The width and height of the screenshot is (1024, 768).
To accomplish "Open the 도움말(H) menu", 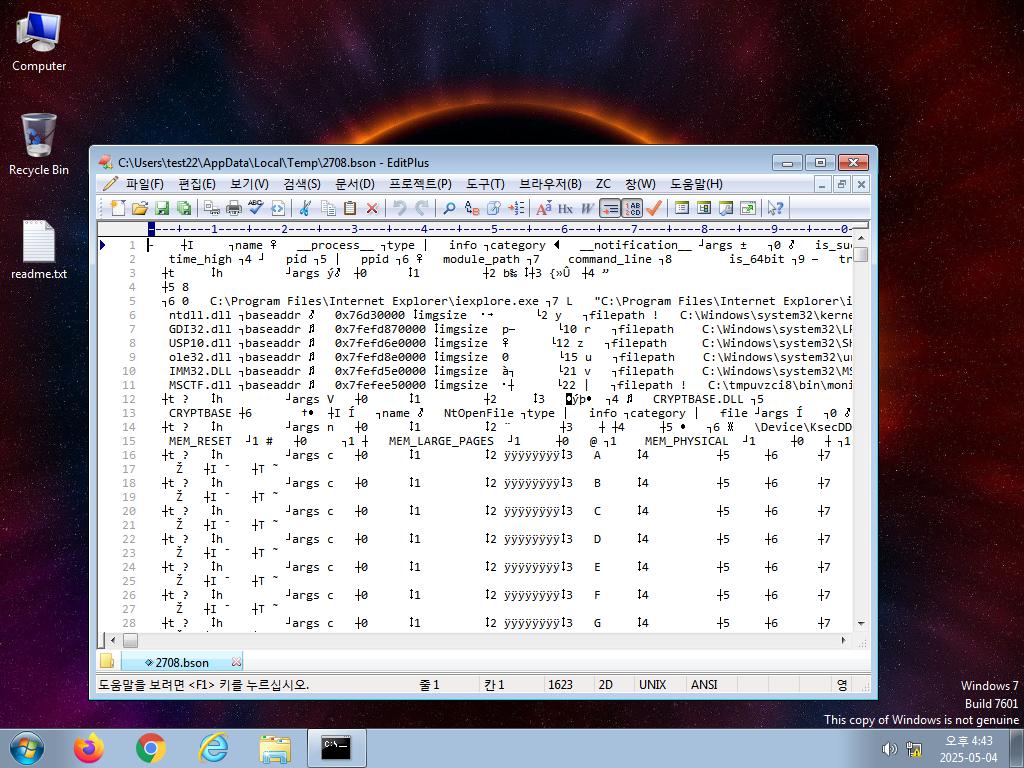I will (x=696, y=184).
